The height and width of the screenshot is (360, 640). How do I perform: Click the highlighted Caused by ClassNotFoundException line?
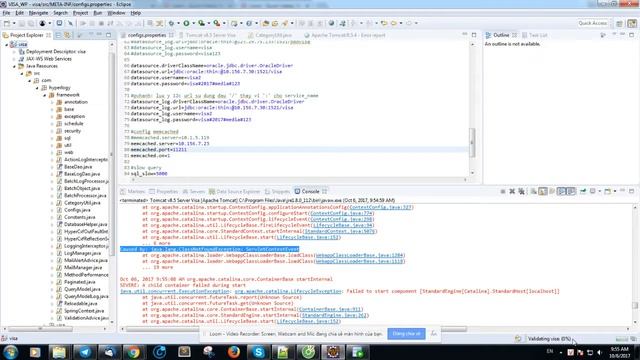click(209, 249)
